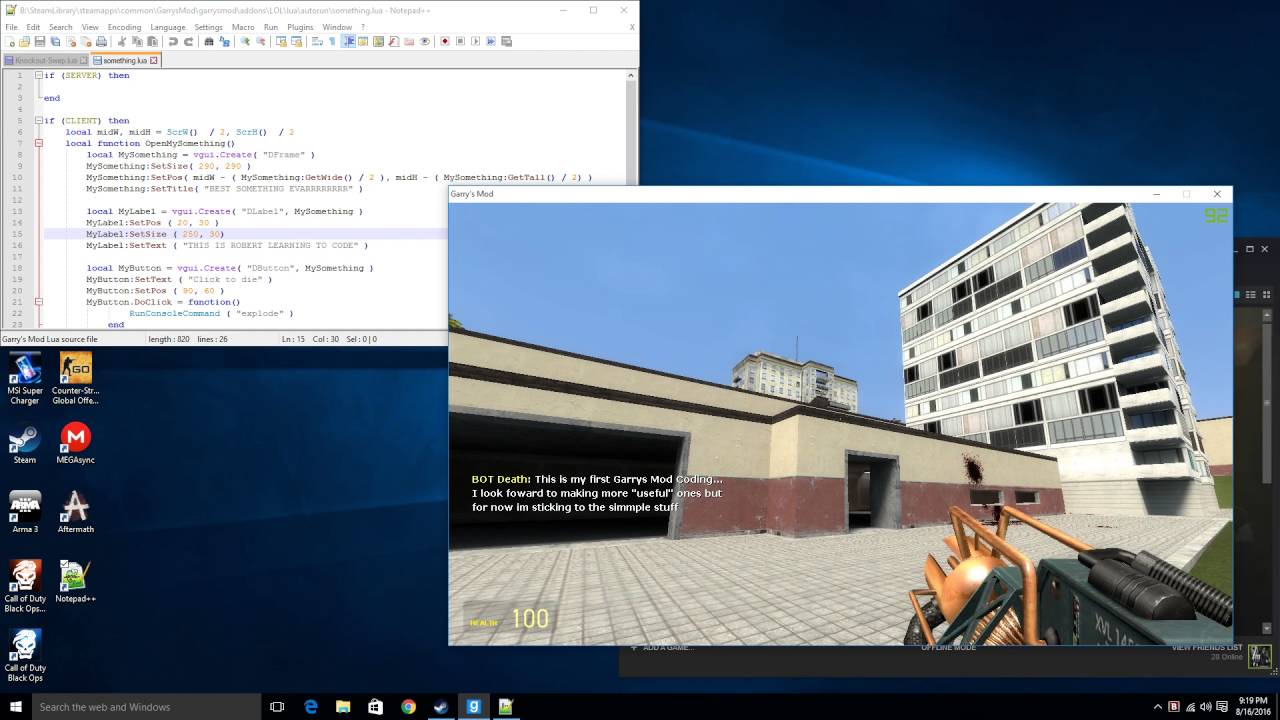The image size is (1280, 720).
Task: Toggle the highlighted indent guide icon
Action: 348,41
